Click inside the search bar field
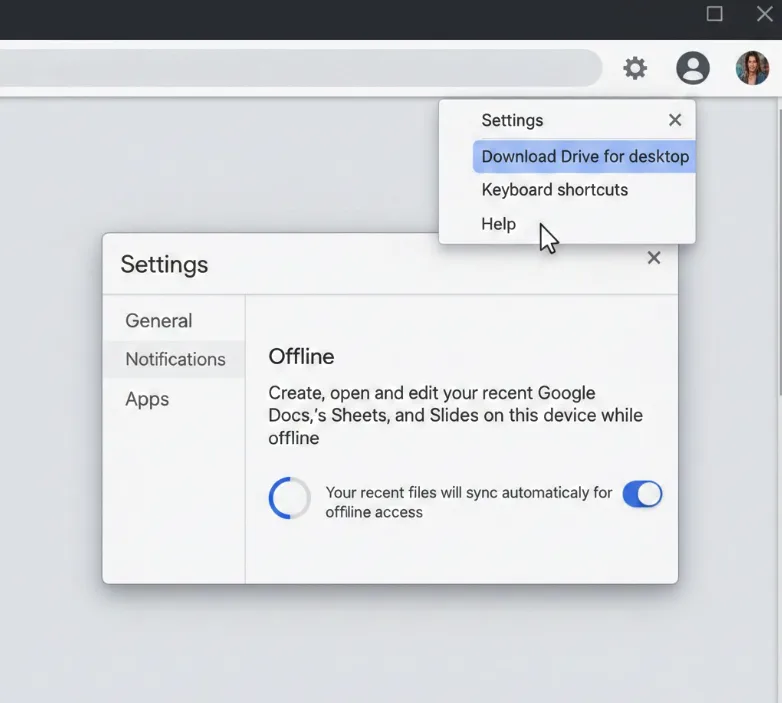Screen dimensions: 782x703 pos(300,68)
